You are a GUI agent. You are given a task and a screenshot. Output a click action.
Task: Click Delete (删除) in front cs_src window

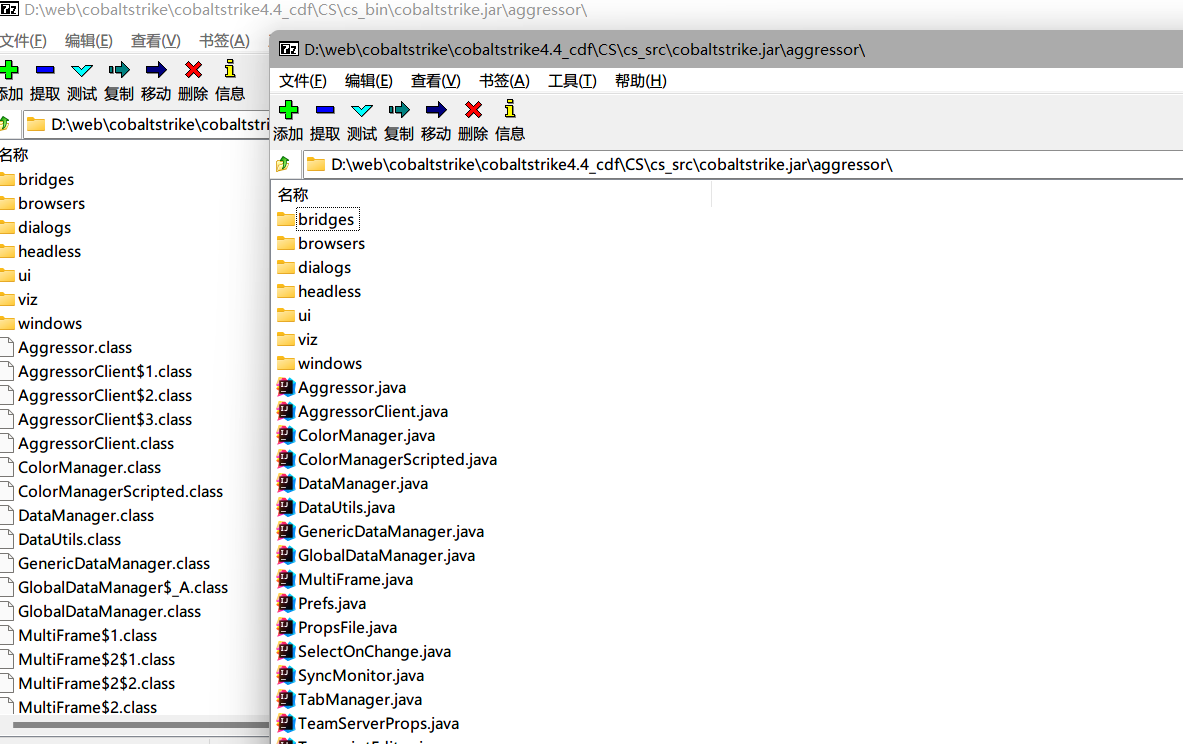click(473, 121)
